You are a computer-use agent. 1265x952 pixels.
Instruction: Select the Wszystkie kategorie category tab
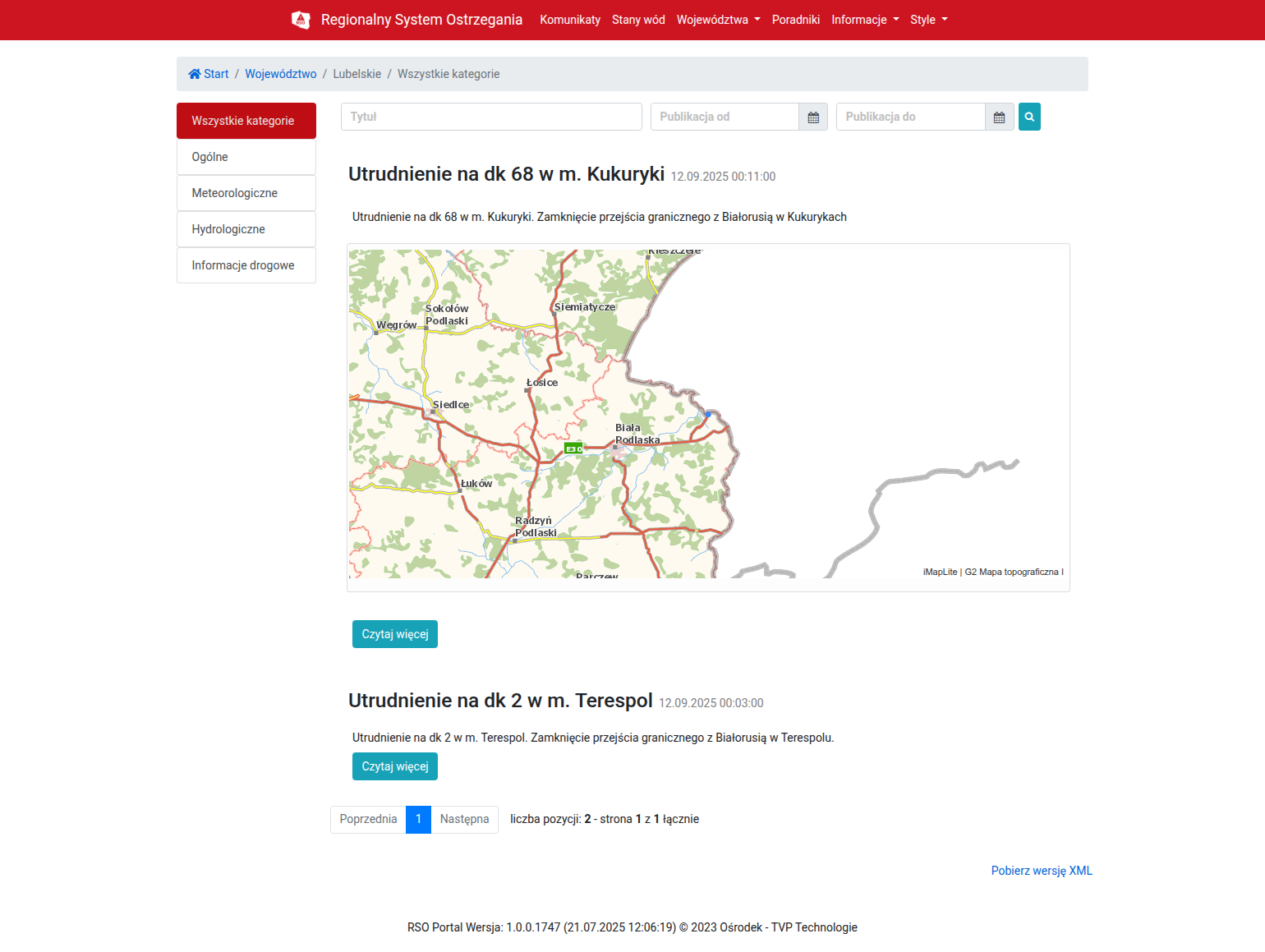246,121
